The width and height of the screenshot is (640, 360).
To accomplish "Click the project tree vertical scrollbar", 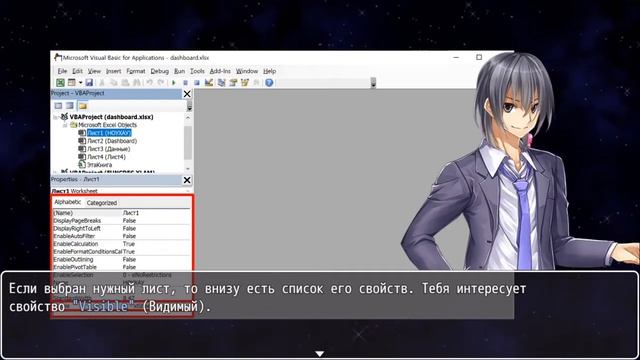I will pyautogui.click(x=188, y=142).
